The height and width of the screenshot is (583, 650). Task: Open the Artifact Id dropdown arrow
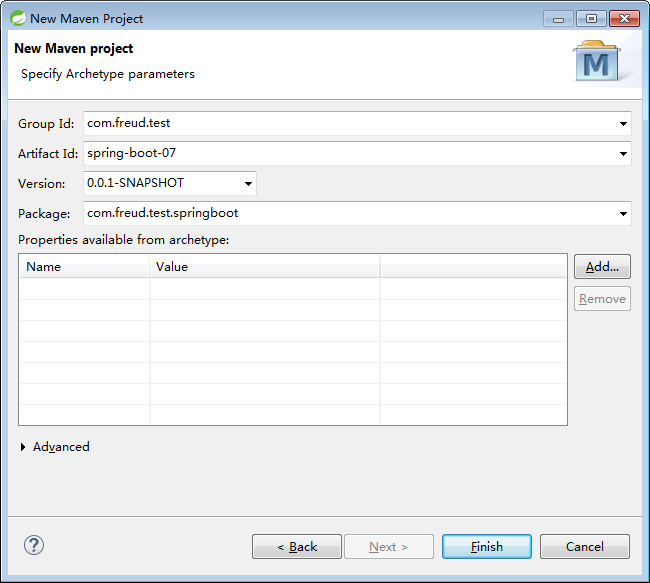tap(623, 154)
